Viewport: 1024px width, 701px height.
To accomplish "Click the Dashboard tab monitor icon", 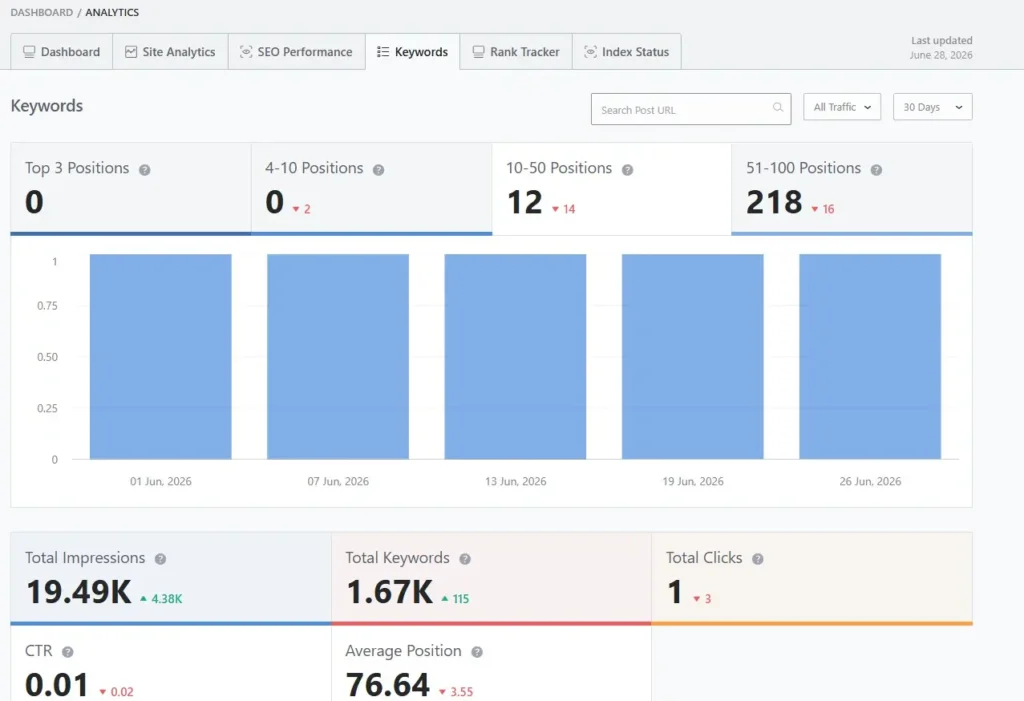I will 29,52.
